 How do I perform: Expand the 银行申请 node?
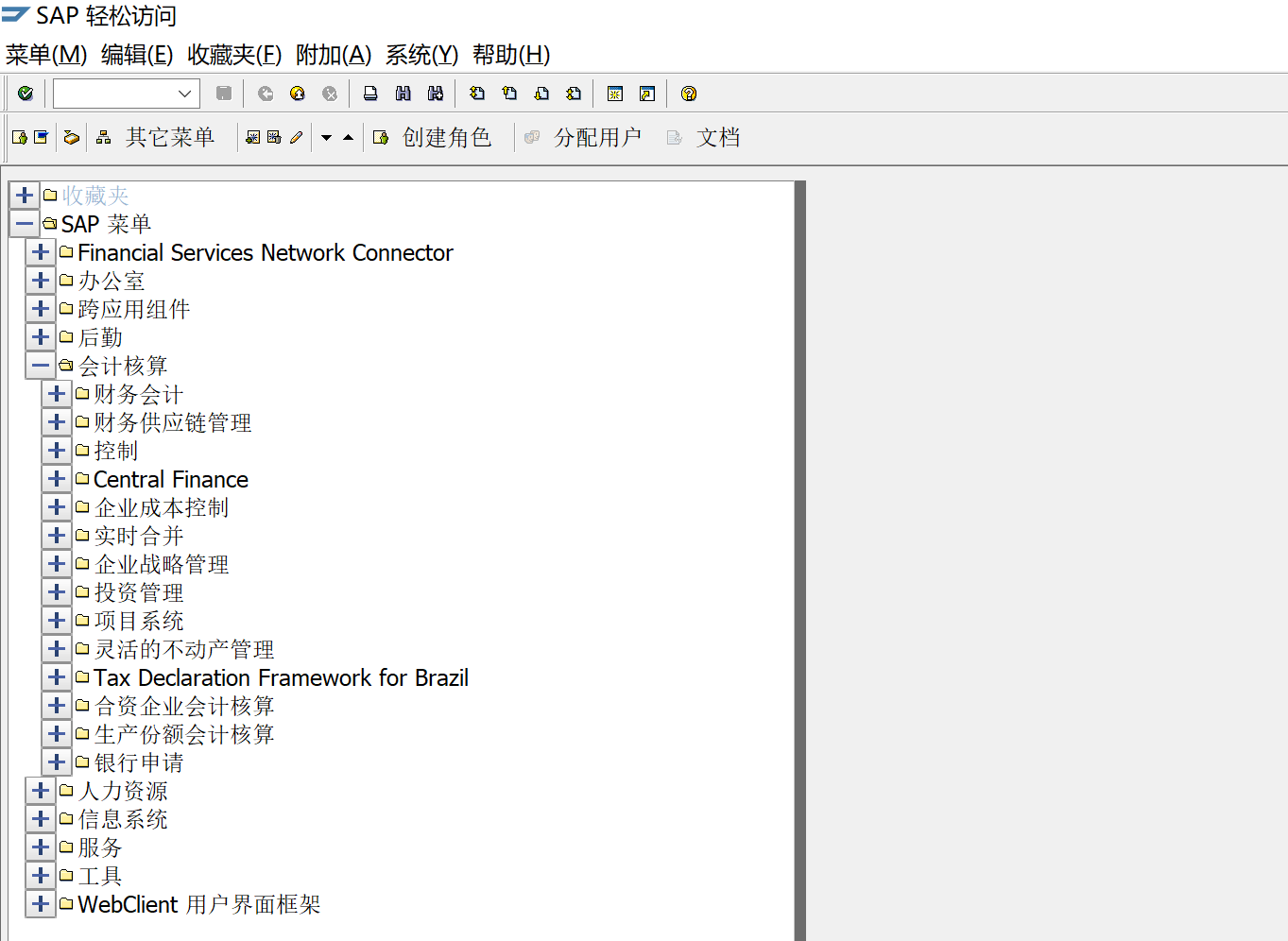(57, 762)
